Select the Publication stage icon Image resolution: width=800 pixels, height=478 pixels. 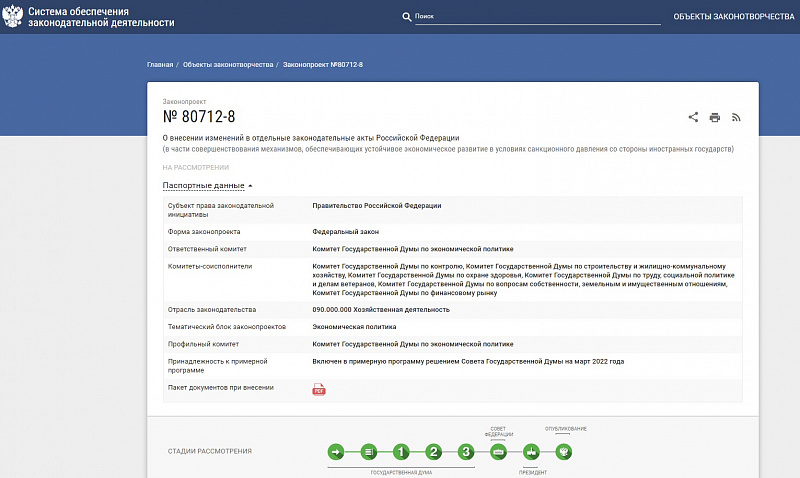point(564,451)
